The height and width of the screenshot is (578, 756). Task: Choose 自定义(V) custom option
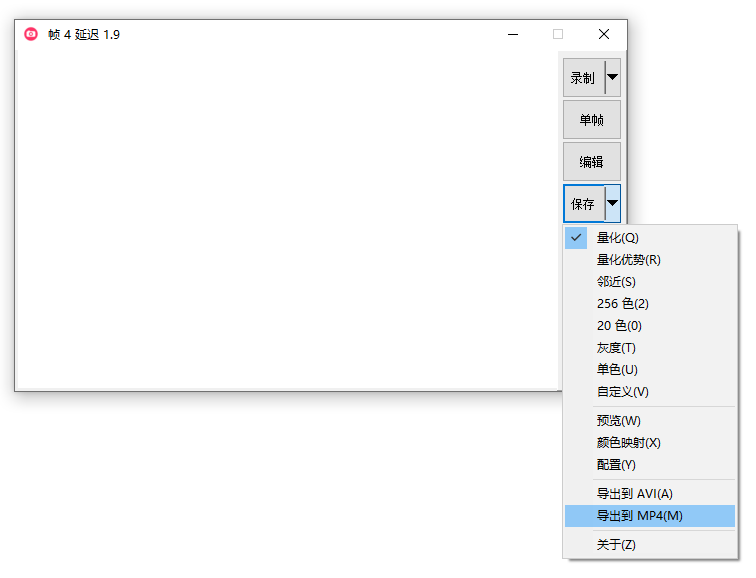[622, 392]
